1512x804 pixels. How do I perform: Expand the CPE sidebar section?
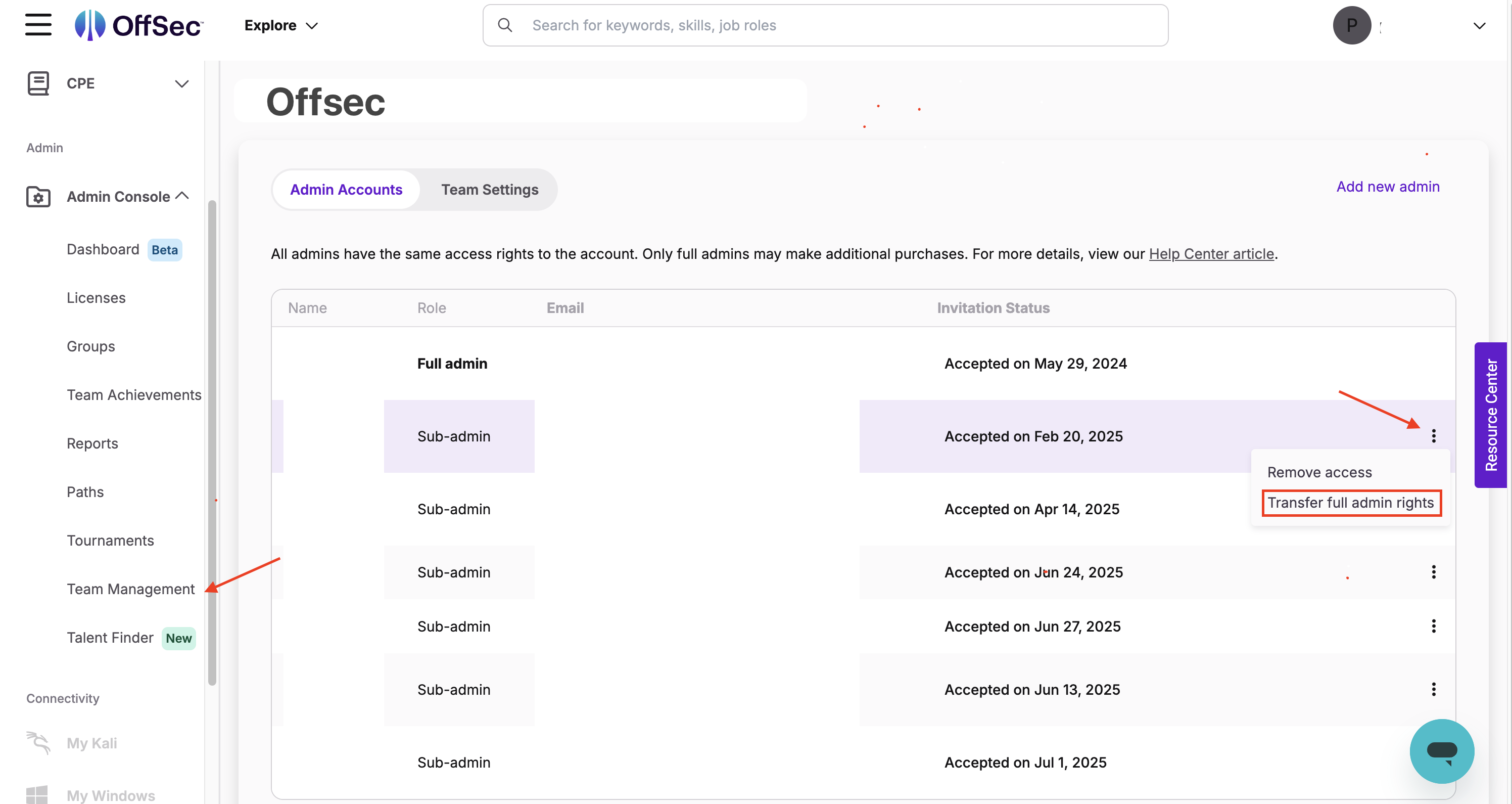click(181, 83)
